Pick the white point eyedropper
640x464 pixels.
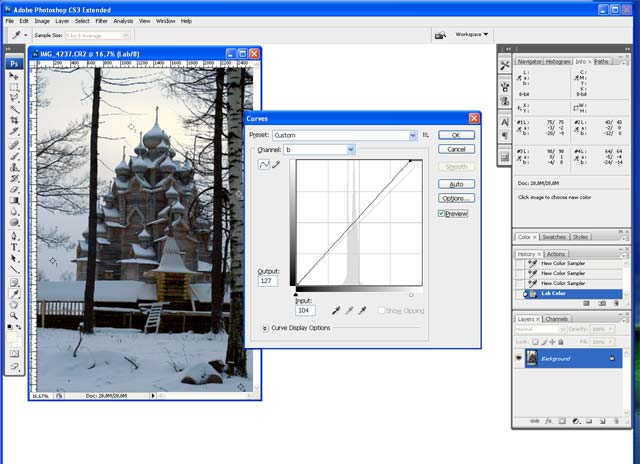click(362, 311)
